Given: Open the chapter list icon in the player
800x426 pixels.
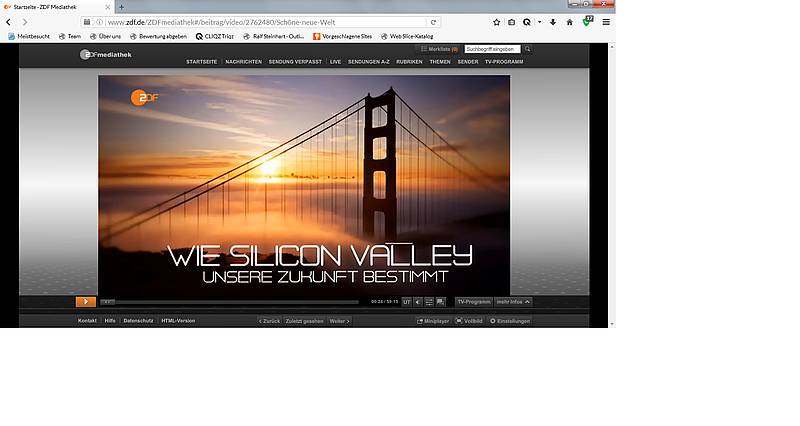Looking at the screenshot, I should (429, 302).
